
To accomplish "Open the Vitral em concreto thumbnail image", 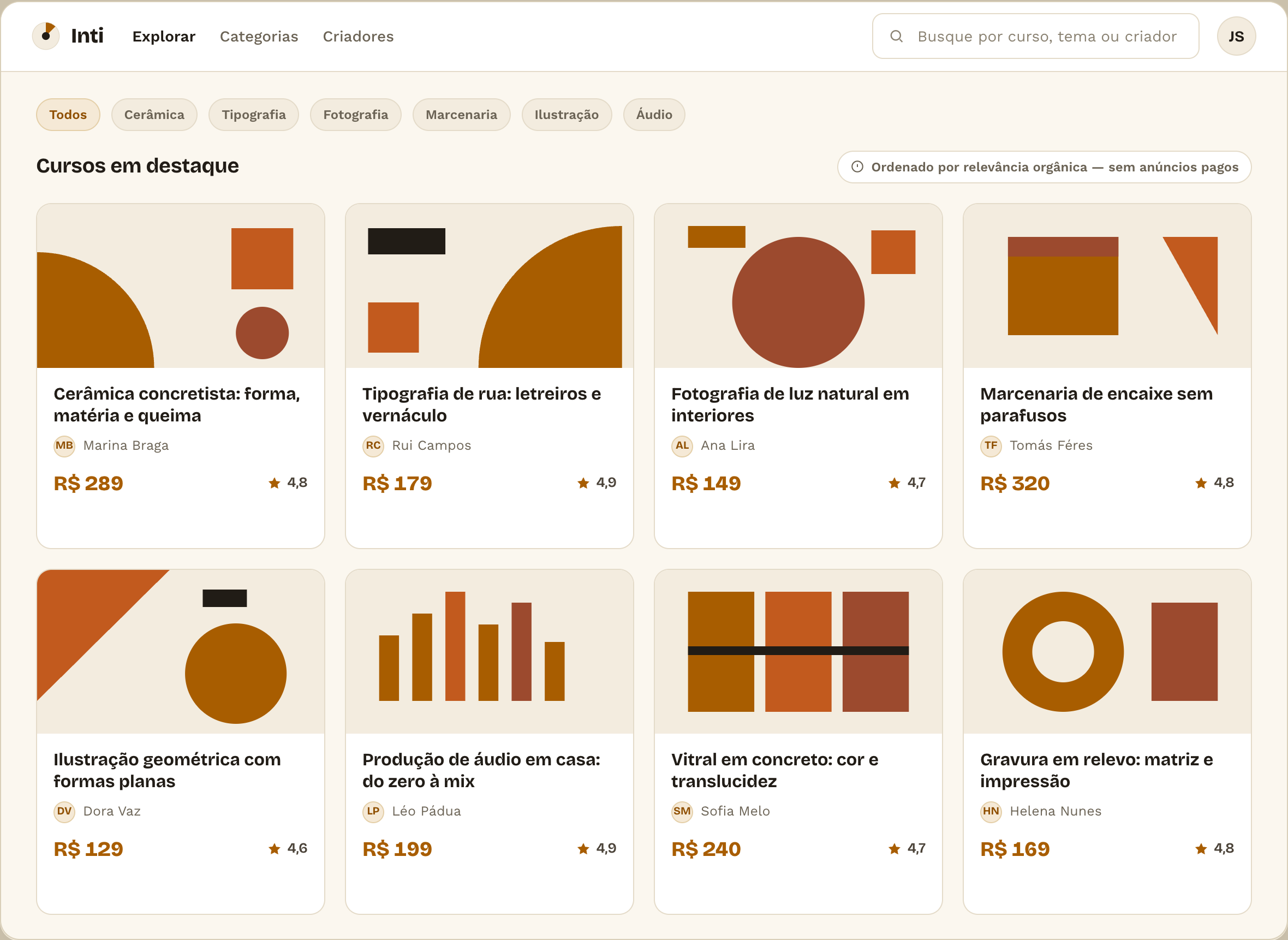I will [x=798, y=652].
